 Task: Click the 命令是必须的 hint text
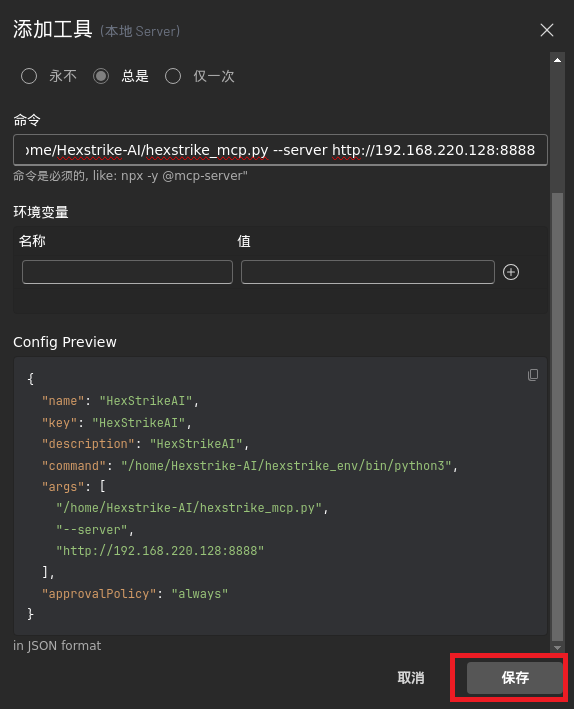click(130, 176)
